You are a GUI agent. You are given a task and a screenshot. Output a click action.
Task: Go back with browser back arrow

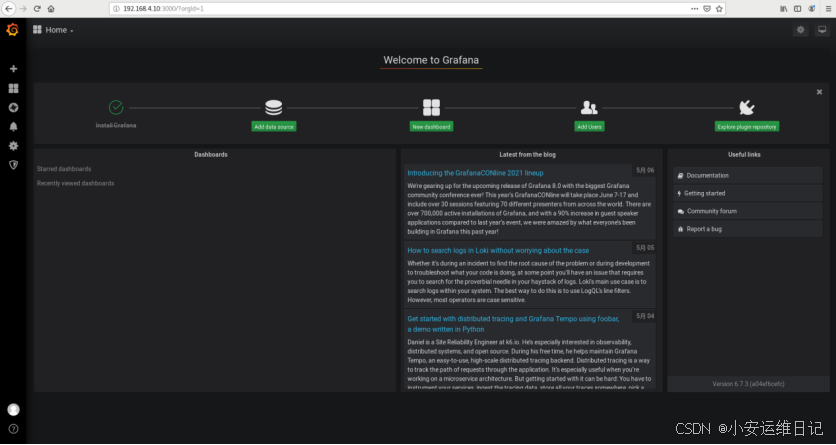click(x=9, y=9)
